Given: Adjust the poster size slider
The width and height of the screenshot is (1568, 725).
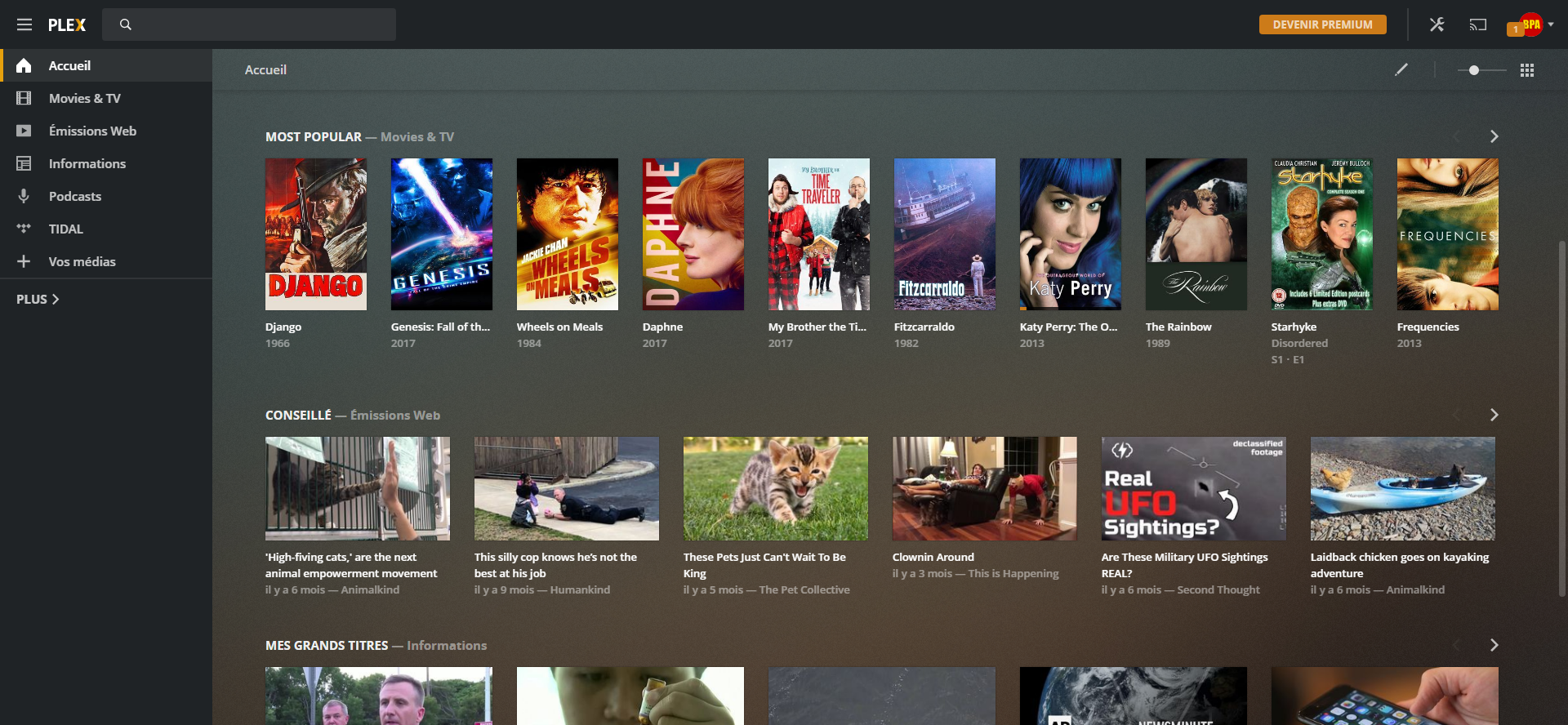Looking at the screenshot, I should coord(1474,70).
